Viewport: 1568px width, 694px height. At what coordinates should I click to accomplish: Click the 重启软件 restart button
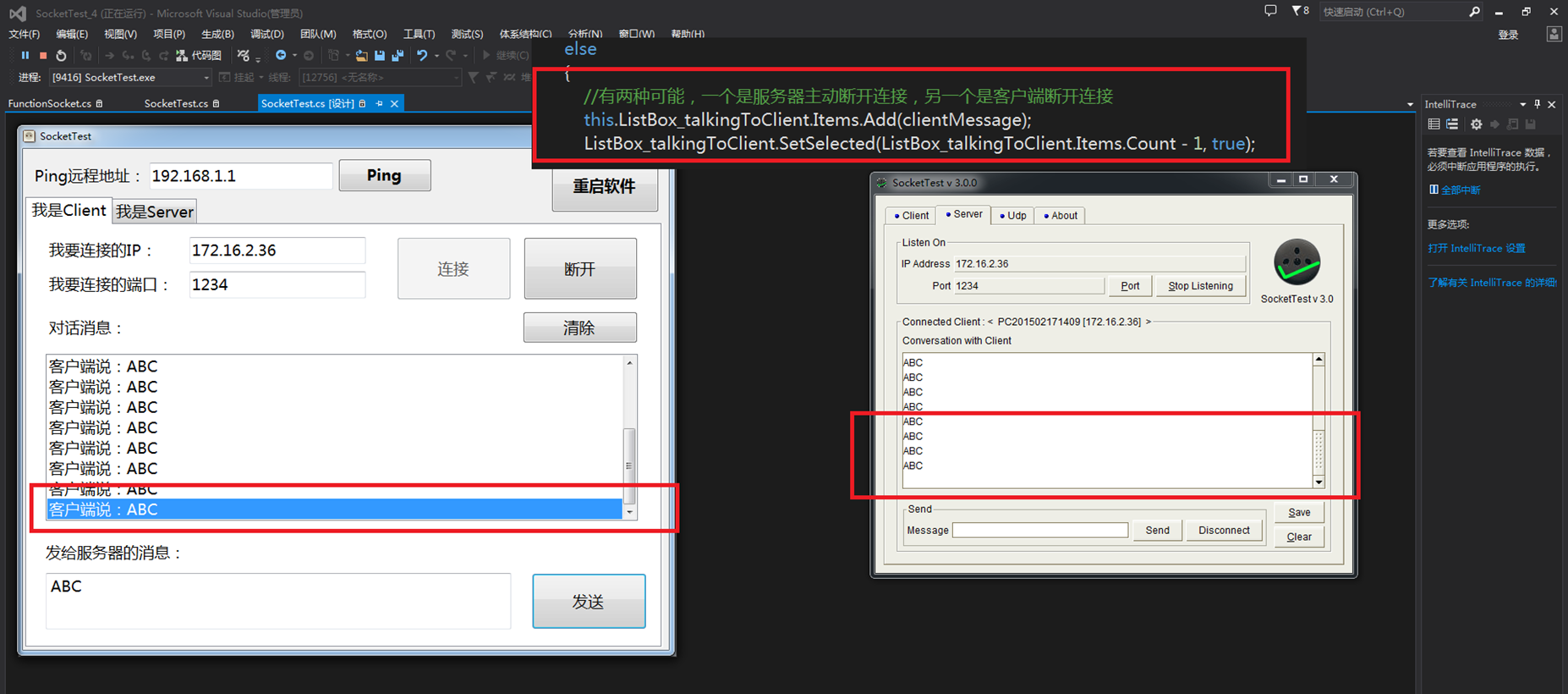[x=605, y=186]
